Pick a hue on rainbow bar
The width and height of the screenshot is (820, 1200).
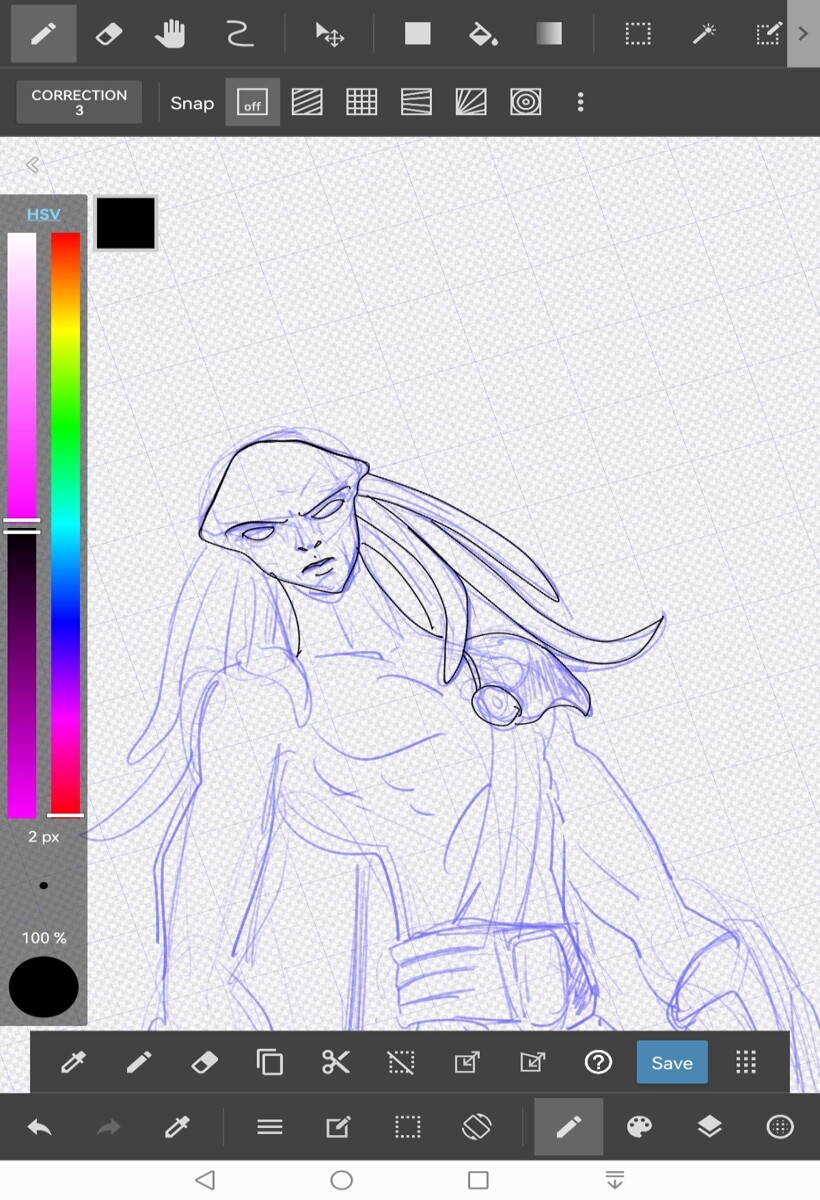pyautogui.click(x=66, y=525)
